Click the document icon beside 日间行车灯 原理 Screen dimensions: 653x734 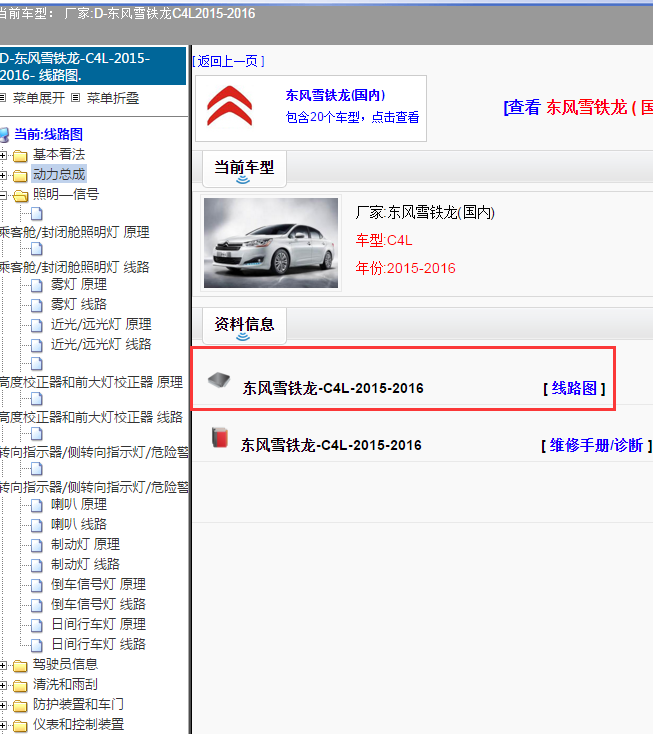37,625
